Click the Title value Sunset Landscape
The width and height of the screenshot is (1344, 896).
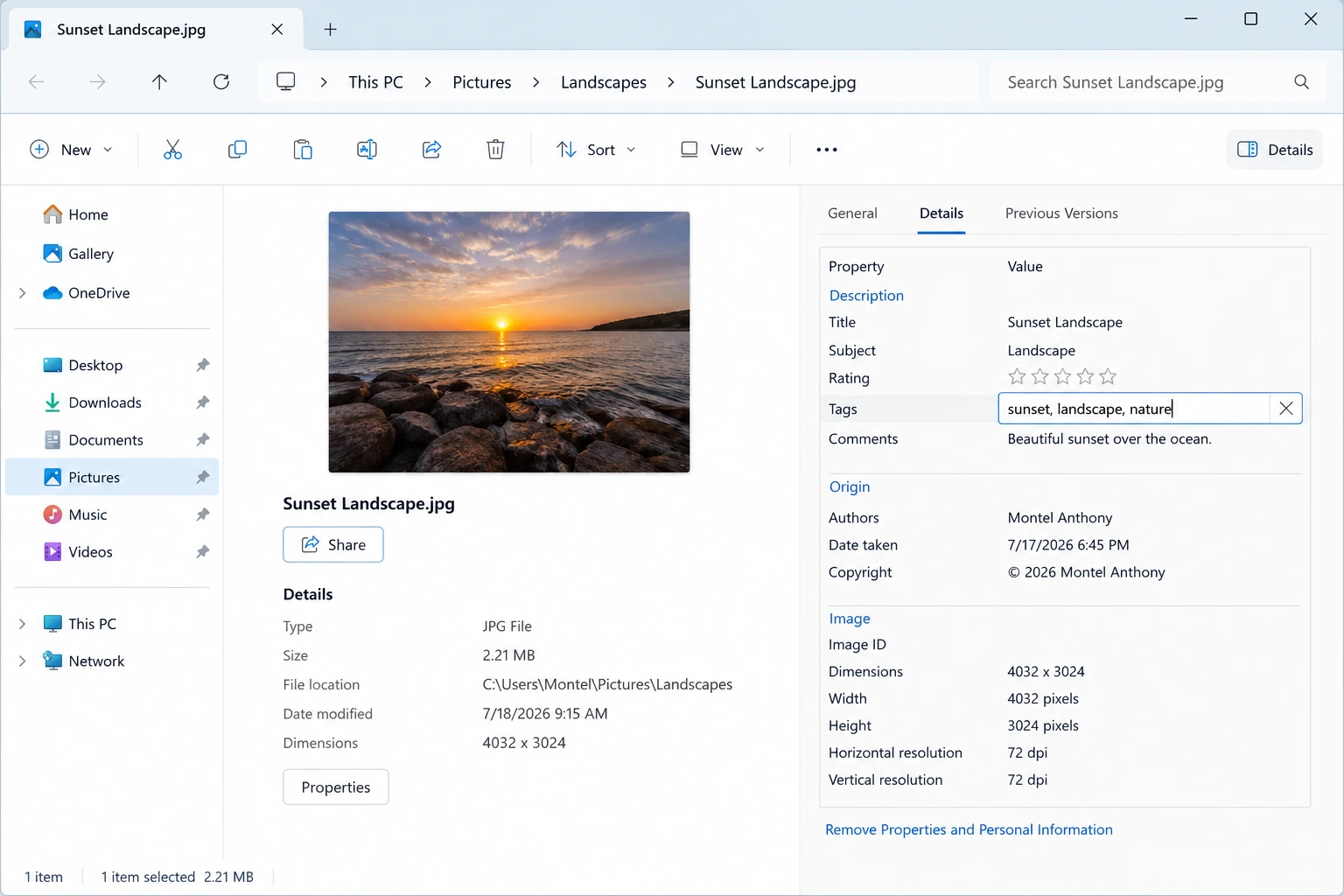1065,322
